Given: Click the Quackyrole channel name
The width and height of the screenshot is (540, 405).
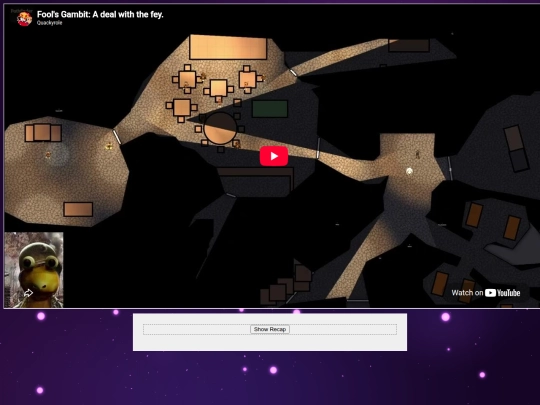Looking at the screenshot, I should point(50,23).
